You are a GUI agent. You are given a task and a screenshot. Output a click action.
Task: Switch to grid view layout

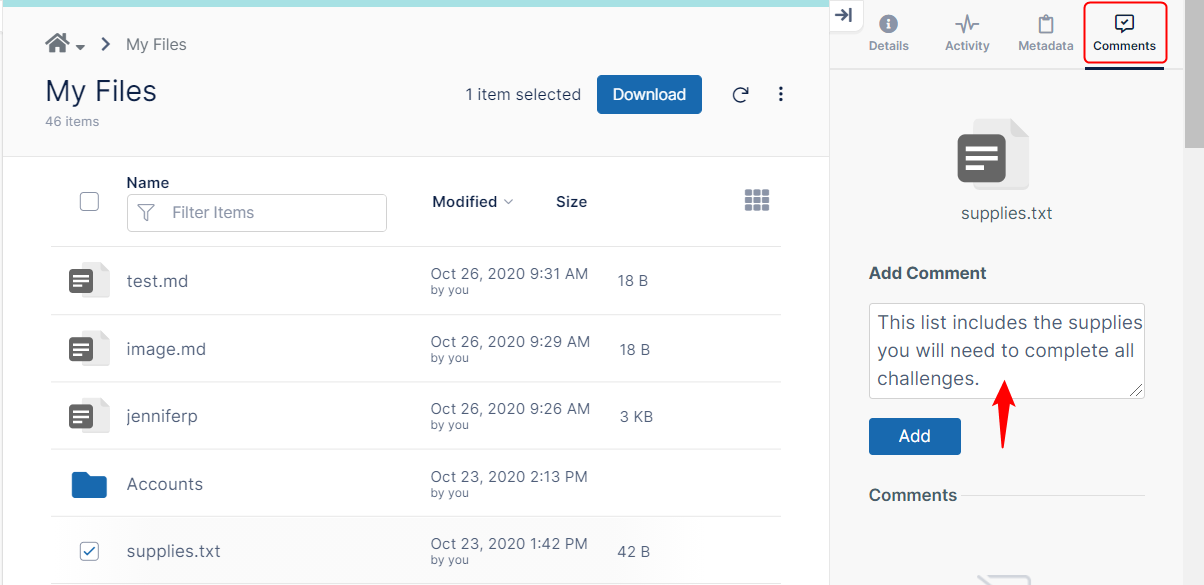tap(757, 201)
